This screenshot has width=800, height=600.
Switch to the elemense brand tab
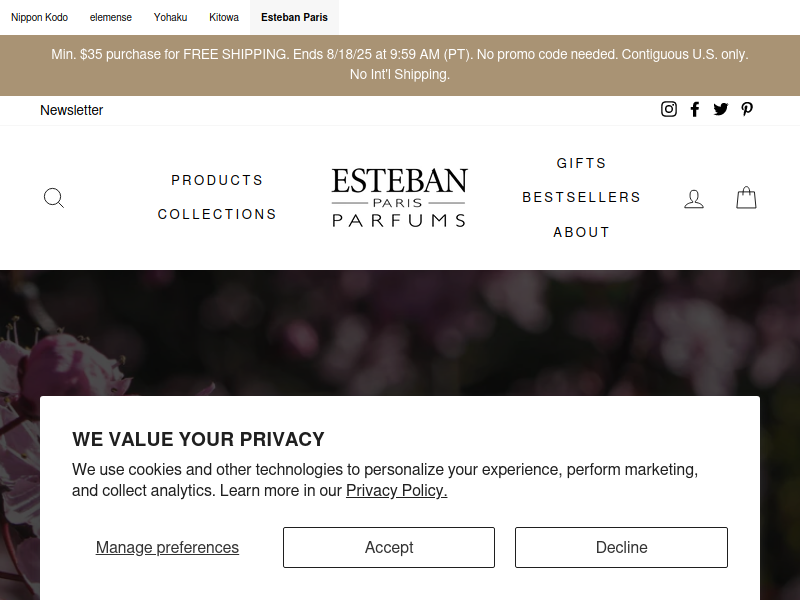point(111,17)
